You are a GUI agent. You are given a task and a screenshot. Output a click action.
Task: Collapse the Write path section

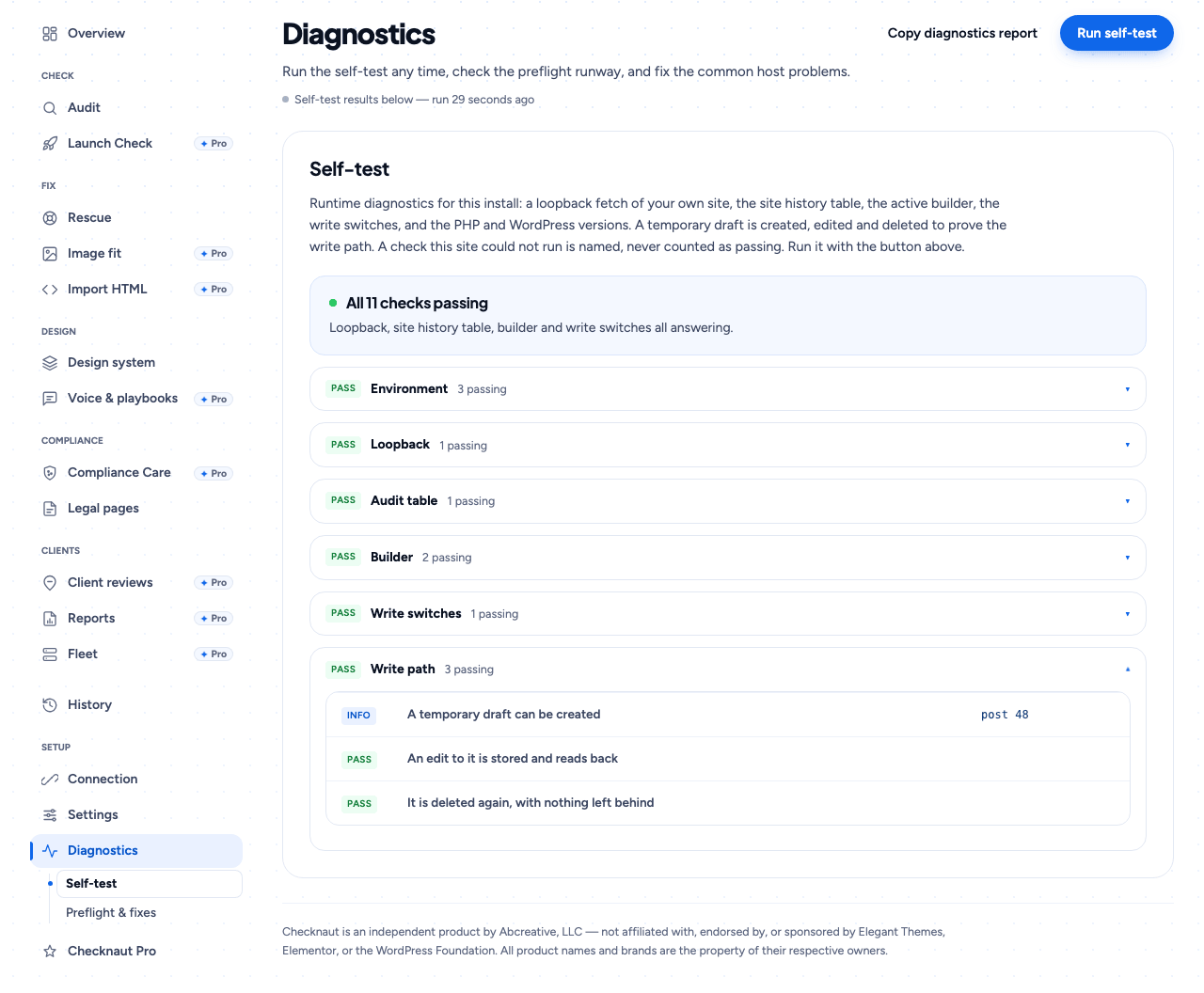[728, 670]
